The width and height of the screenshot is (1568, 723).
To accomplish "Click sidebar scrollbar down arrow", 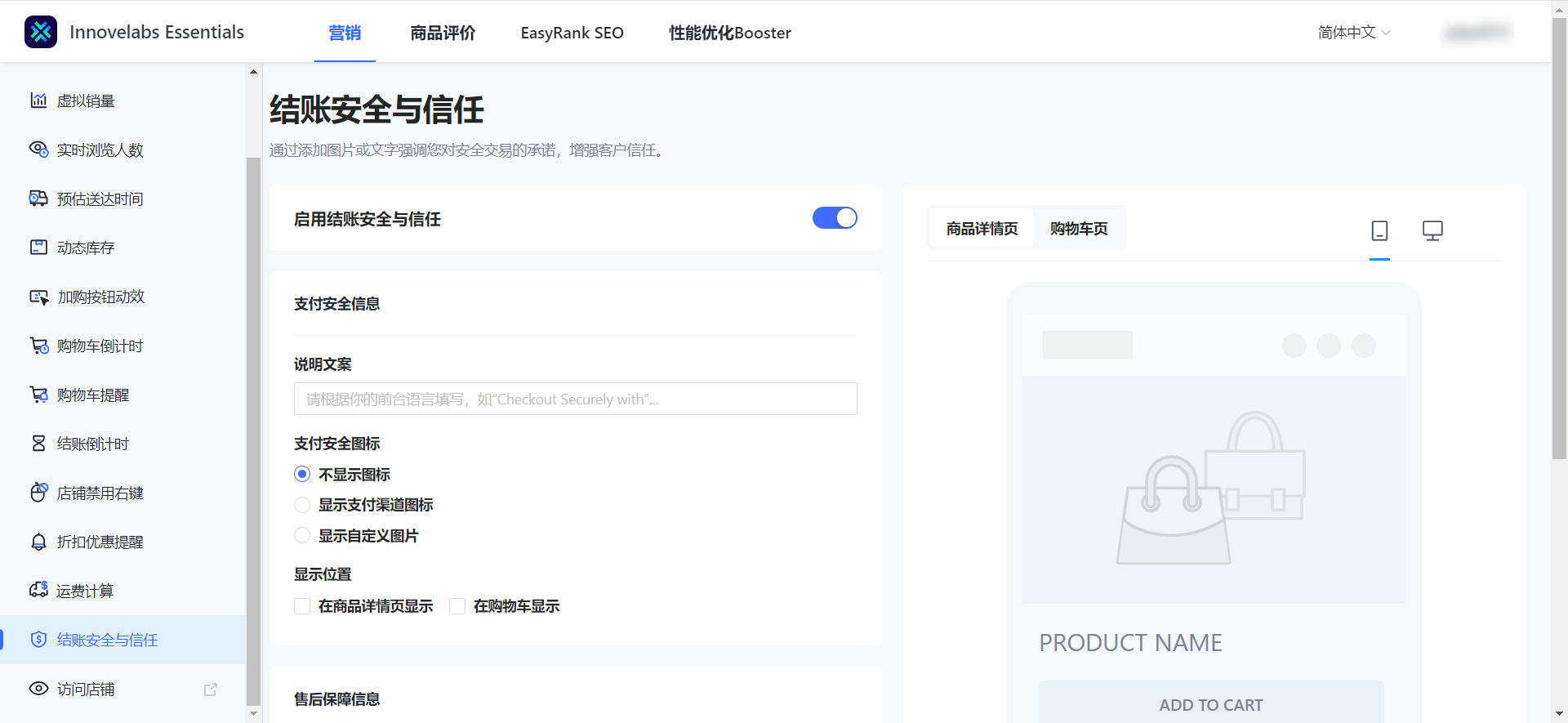I will click(253, 714).
